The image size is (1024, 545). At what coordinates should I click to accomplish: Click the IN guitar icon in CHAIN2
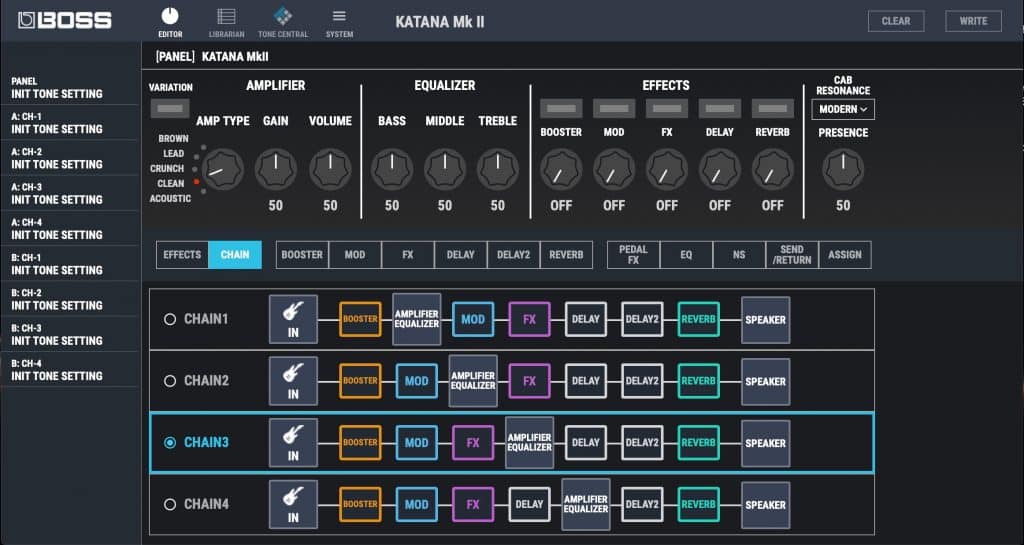click(x=293, y=381)
